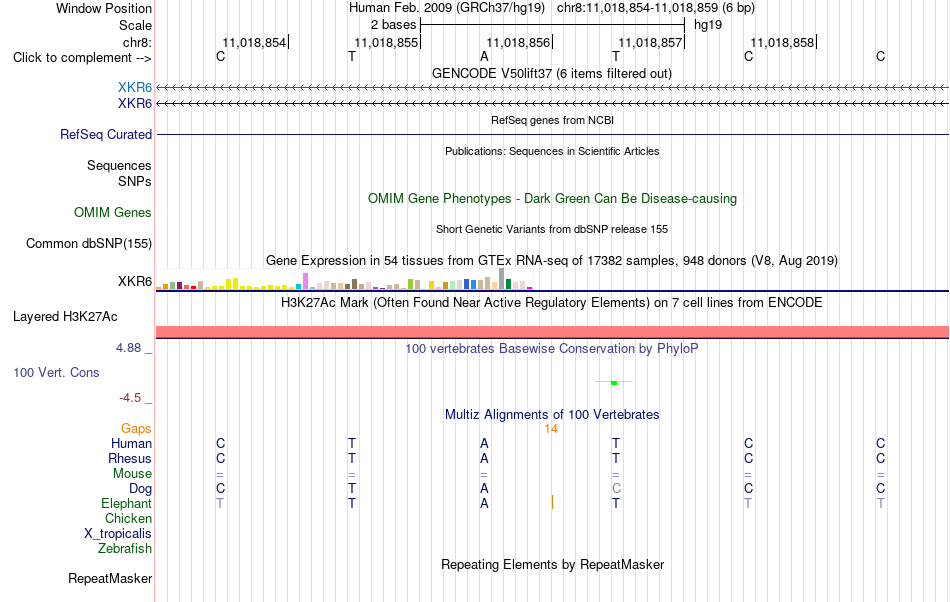Select the Window Position track label
The width and height of the screenshot is (950, 602).
point(104,8)
